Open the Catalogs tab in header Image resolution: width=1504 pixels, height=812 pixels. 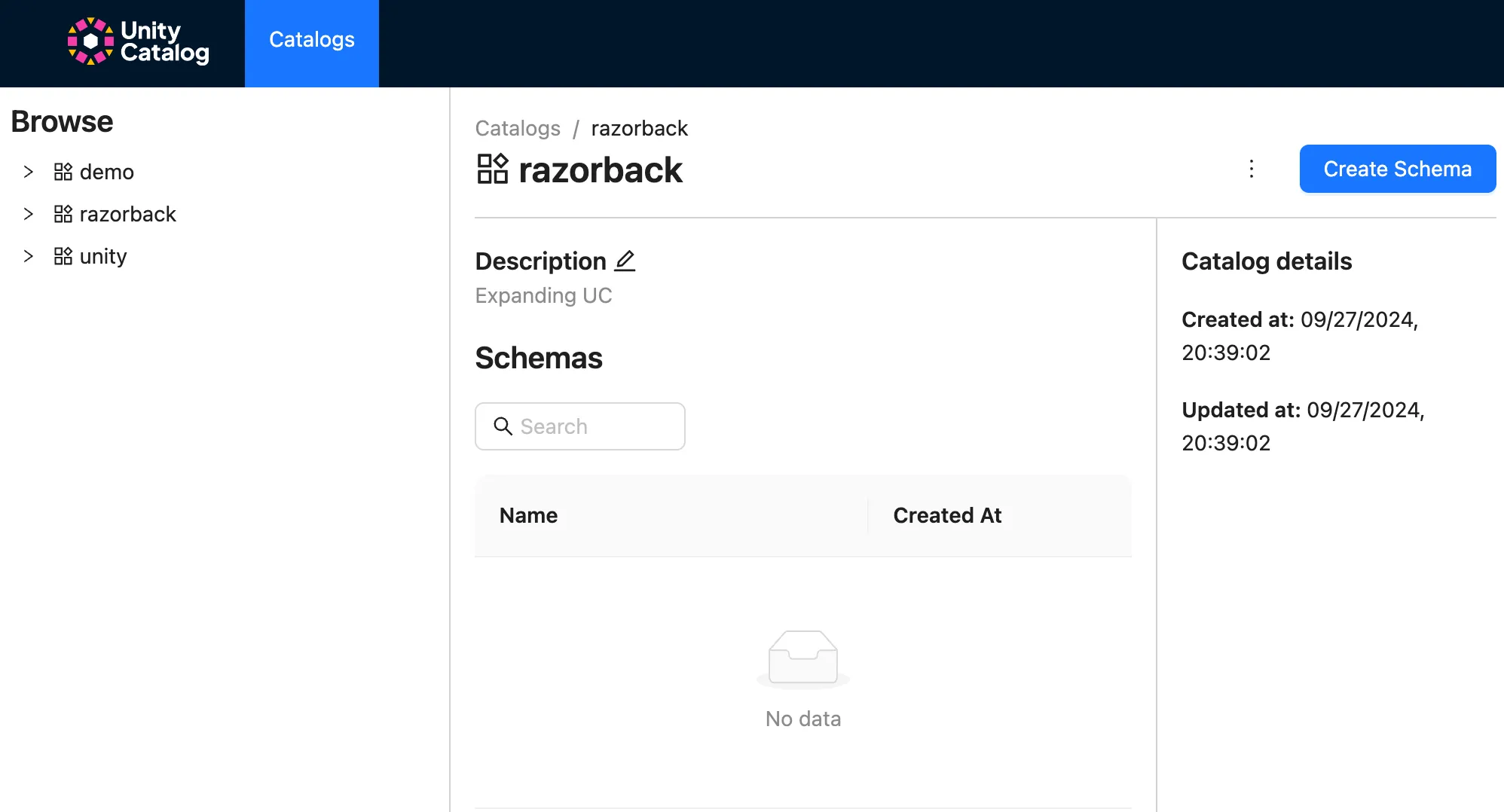(311, 40)
